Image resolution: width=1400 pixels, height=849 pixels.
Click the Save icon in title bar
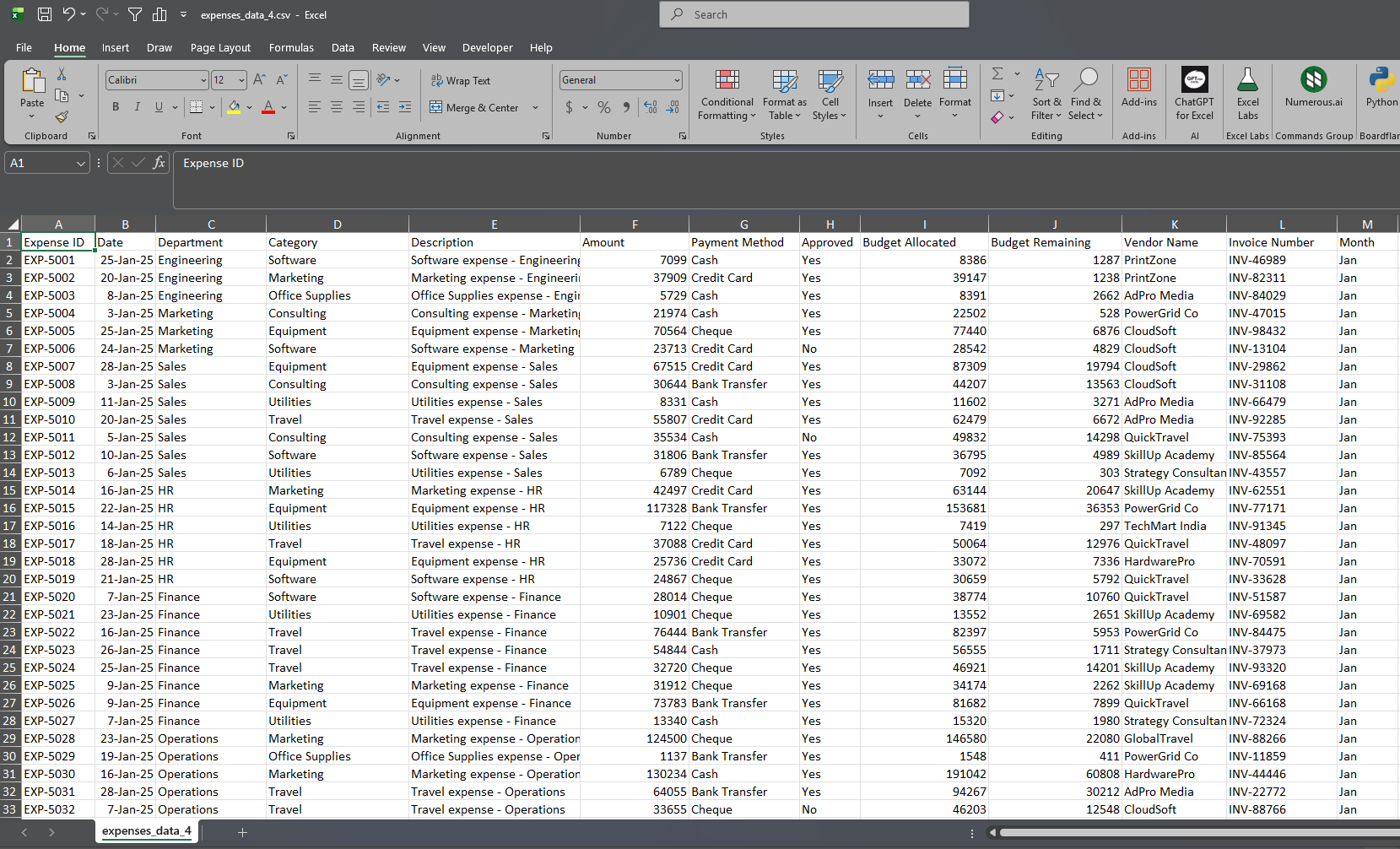coord(45,14)
